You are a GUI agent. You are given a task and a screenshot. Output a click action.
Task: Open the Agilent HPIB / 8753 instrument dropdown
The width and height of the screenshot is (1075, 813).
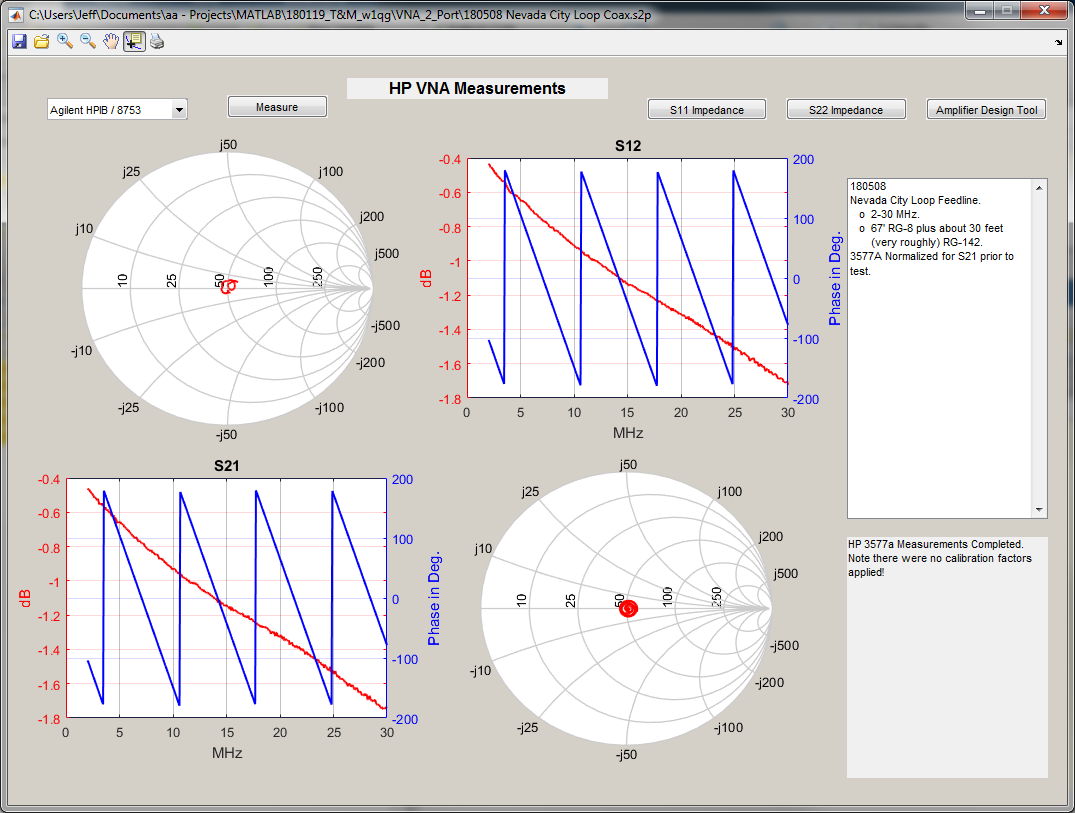click(180, 109)
